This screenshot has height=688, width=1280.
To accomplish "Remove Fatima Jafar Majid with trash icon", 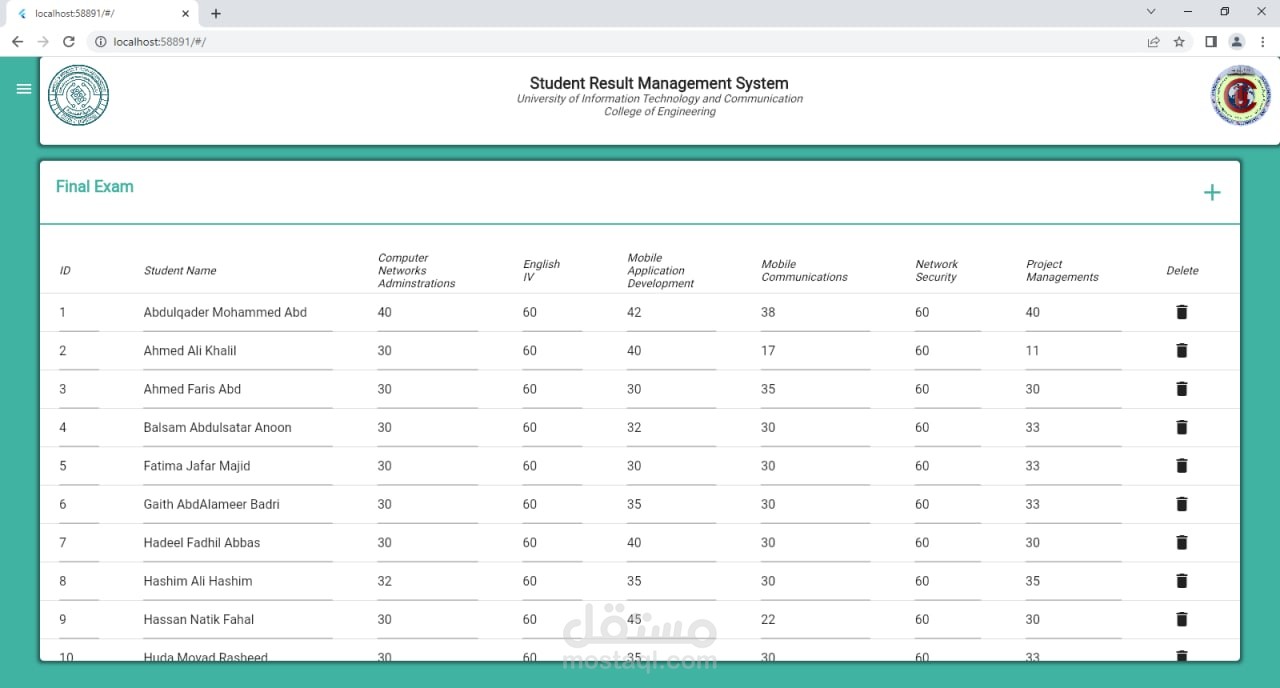I will point(1181,466).
